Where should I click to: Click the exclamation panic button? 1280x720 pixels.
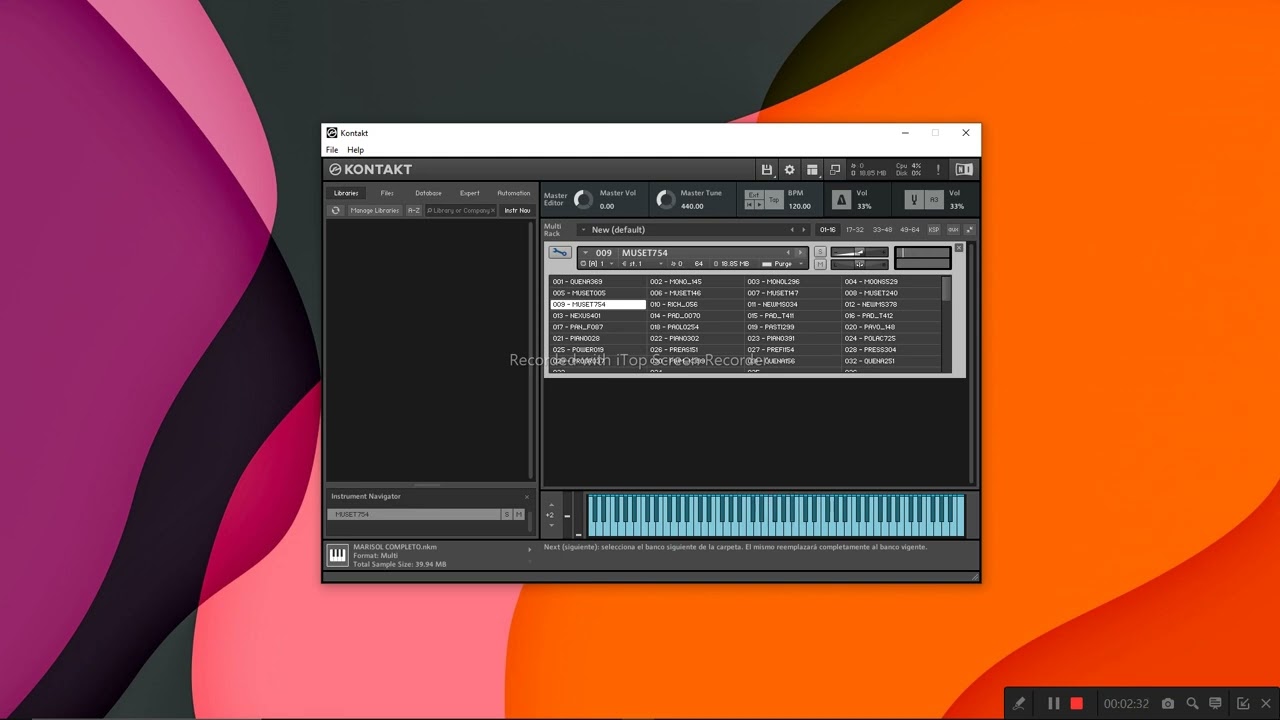(x=938, y=170)
